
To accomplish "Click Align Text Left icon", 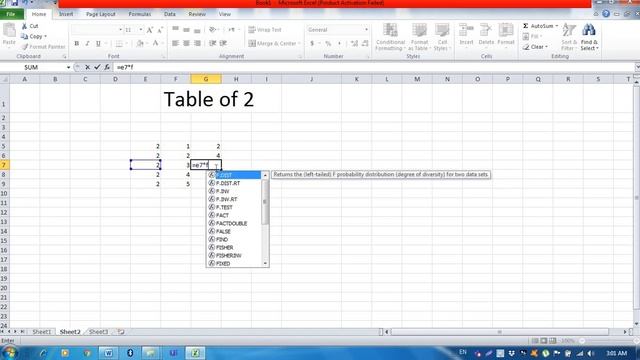I will [176, 43].
